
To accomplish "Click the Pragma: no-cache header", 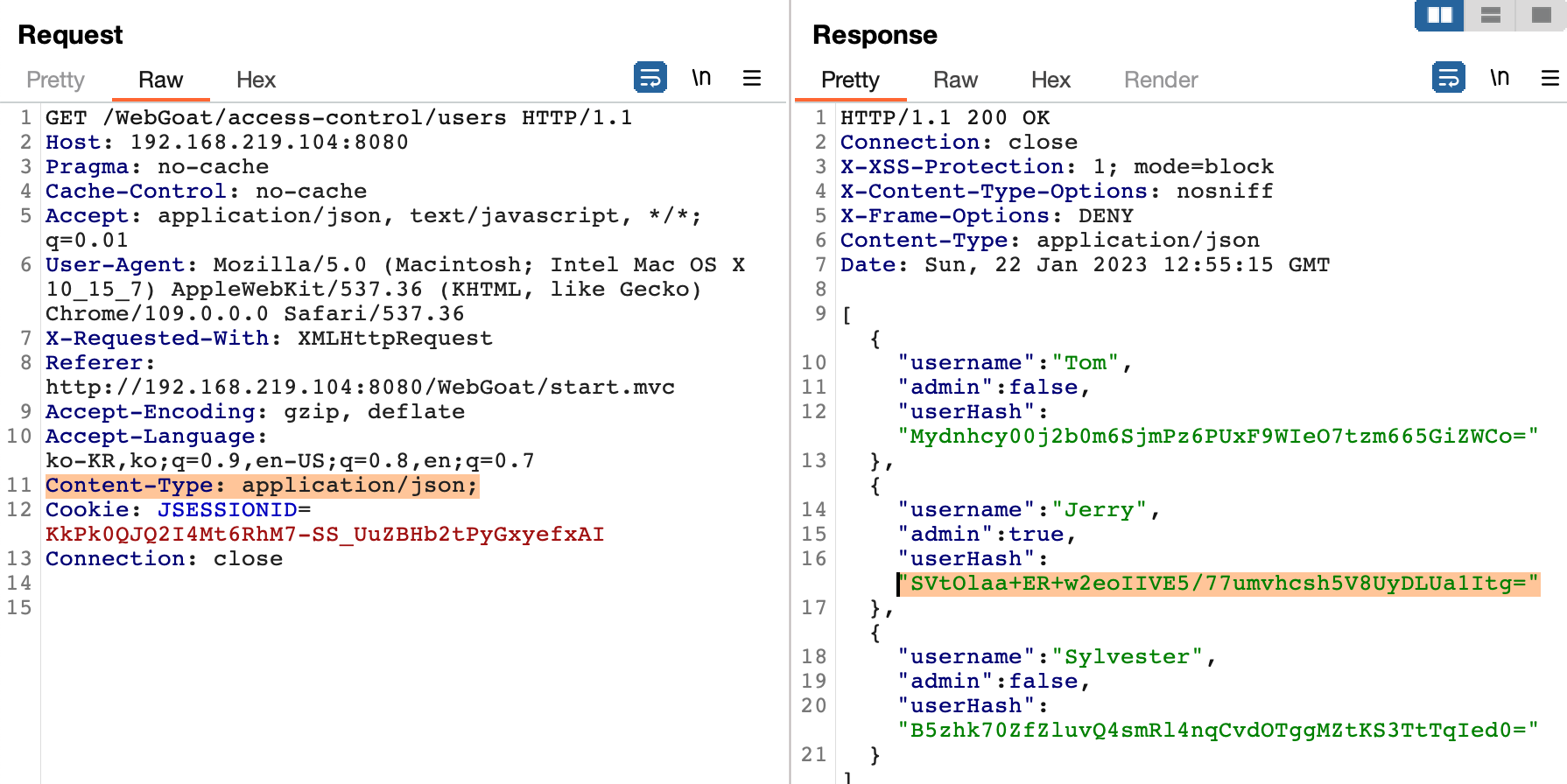I will click(157, 166).
